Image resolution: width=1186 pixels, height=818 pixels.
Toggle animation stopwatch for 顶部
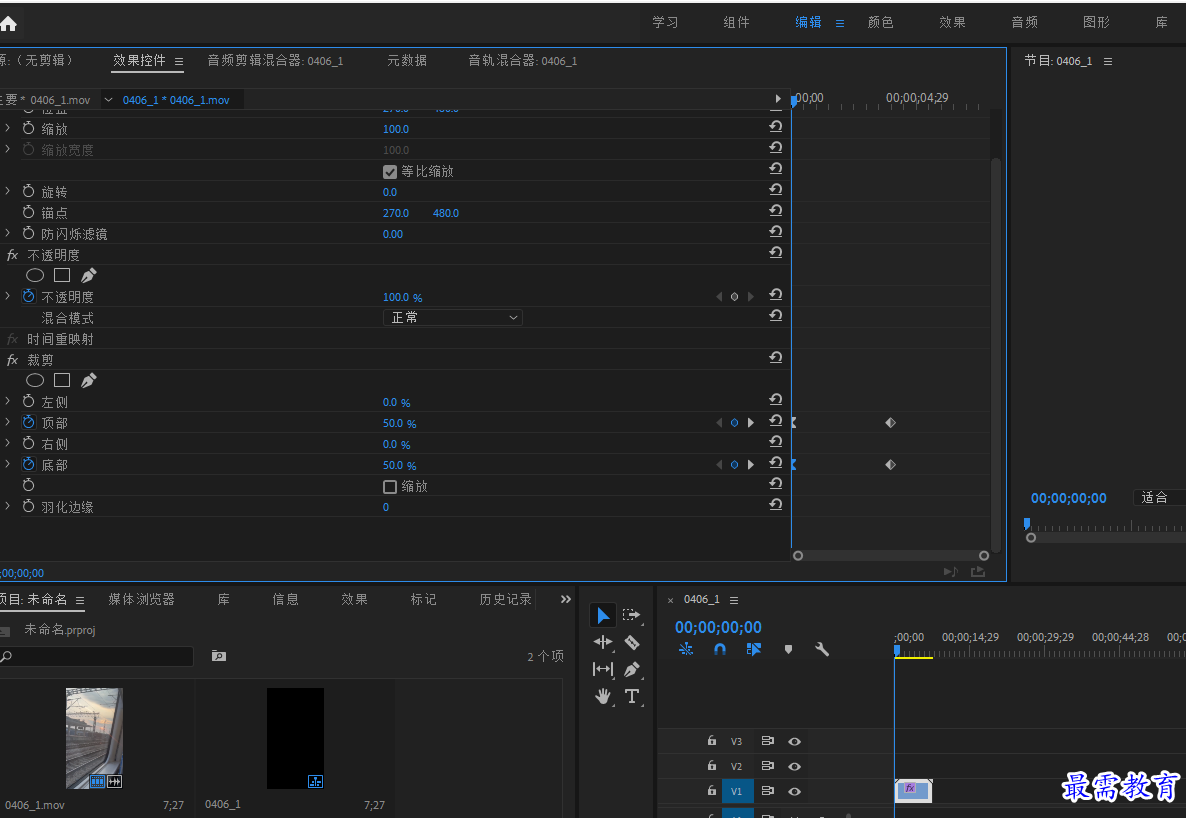[29, 422]
